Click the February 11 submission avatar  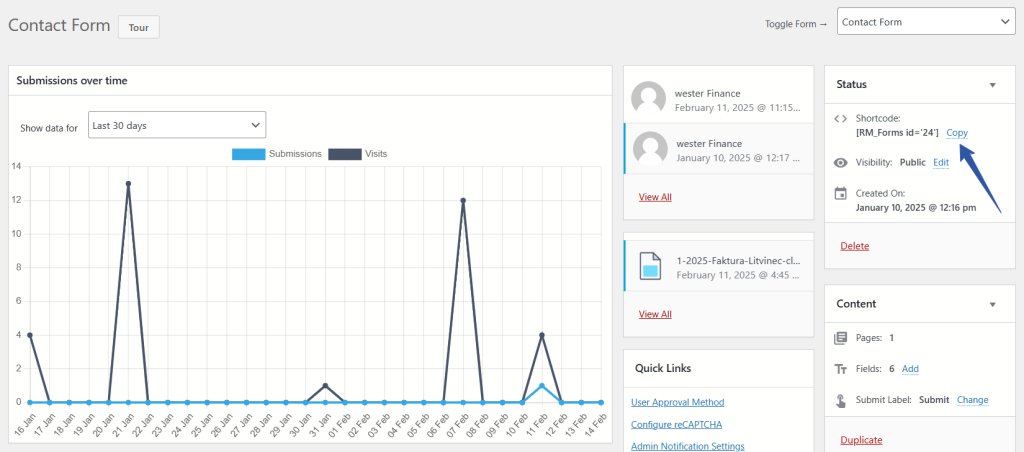pos(649,100)
